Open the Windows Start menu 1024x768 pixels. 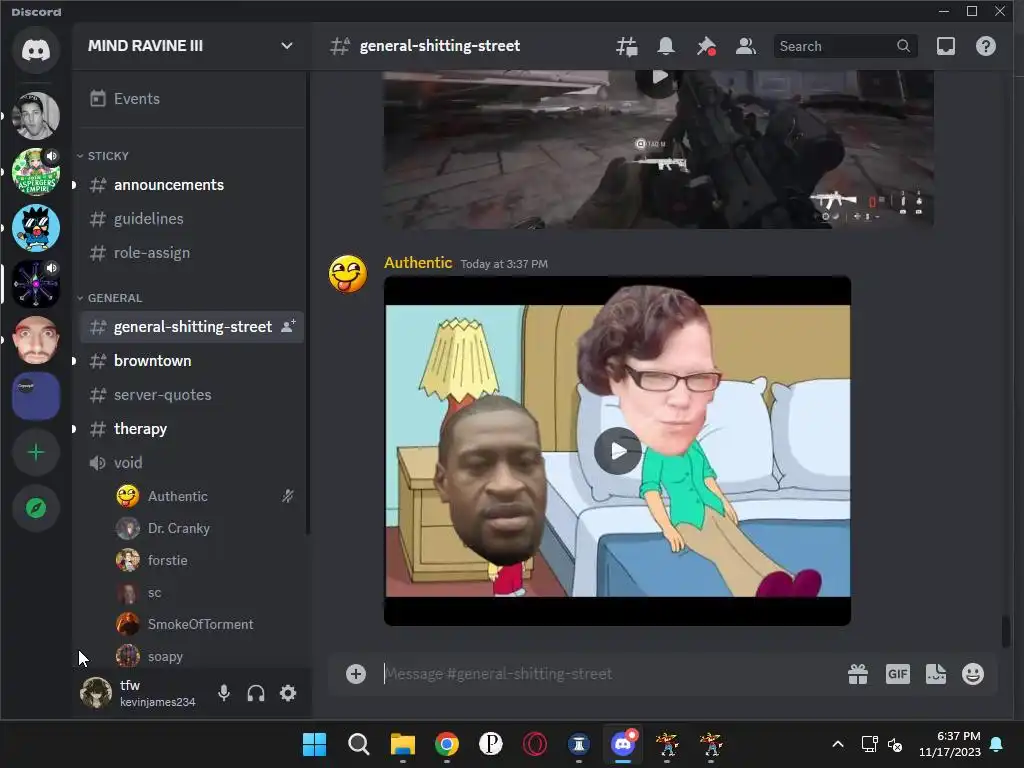(314, 744)
